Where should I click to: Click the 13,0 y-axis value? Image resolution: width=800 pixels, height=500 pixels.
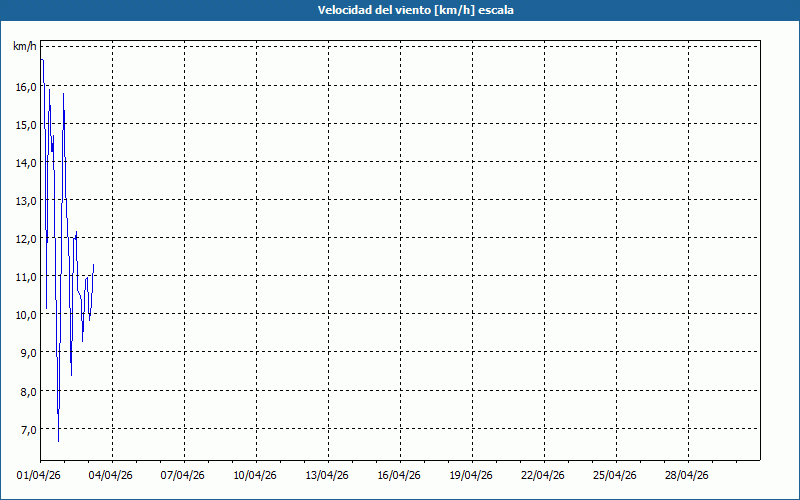pos(26,201)
